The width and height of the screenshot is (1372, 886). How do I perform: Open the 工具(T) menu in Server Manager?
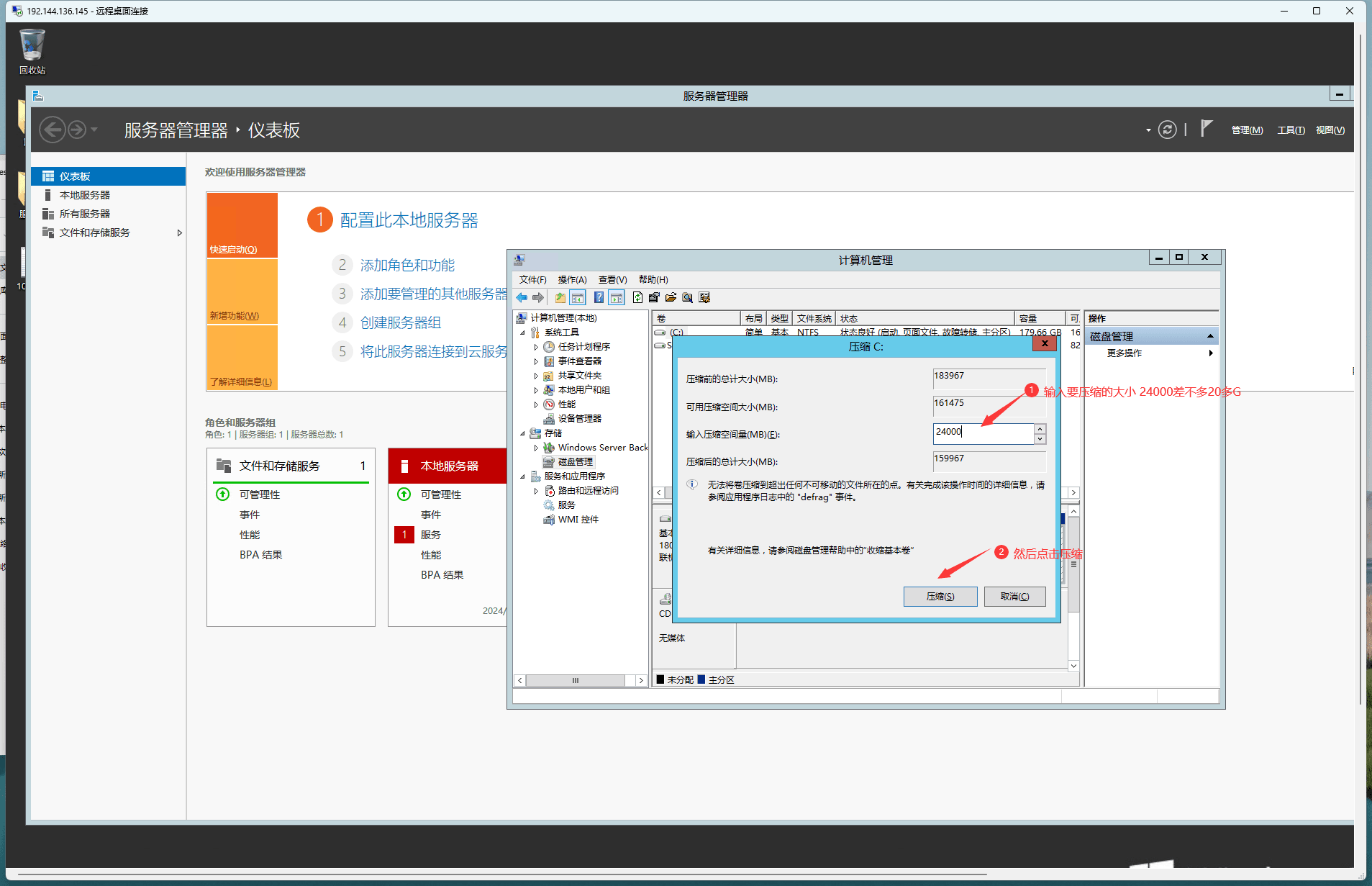pos(1291,130)
